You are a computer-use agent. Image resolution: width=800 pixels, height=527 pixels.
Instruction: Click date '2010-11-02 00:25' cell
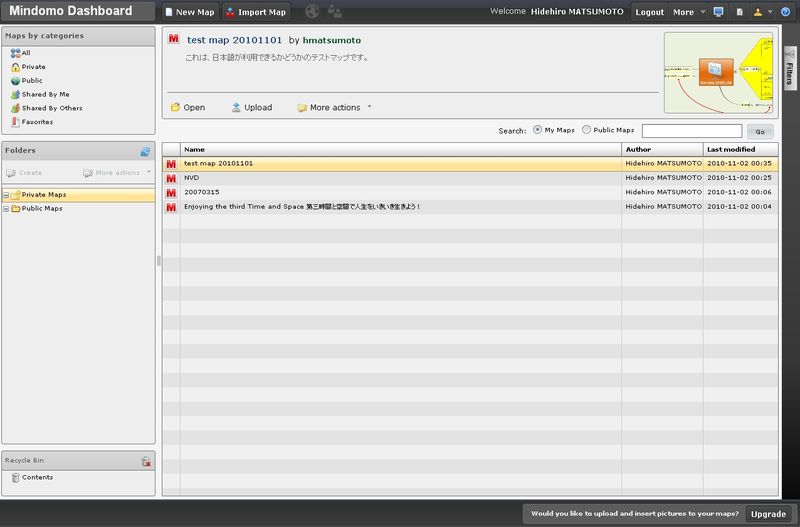pos(739,178)
